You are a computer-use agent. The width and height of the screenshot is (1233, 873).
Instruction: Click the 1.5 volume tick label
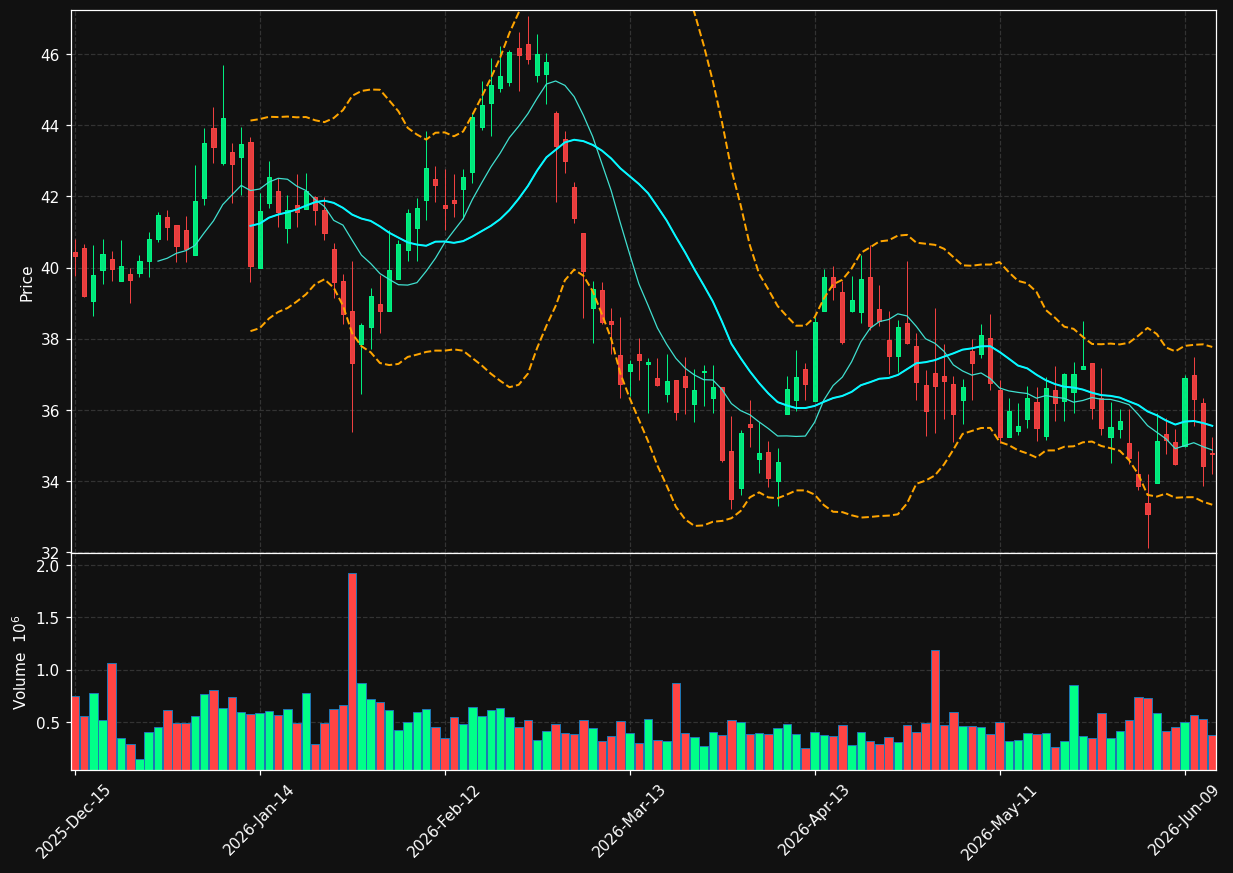pos(48,618)
